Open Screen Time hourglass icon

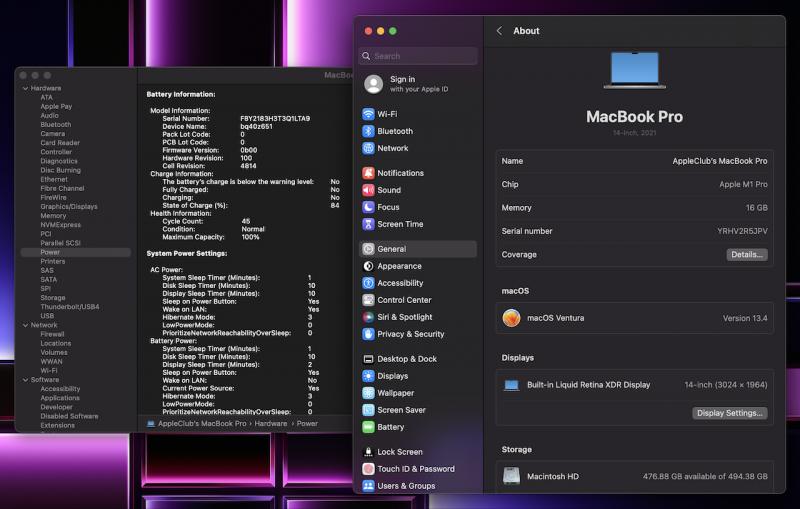click(x=368, y=224)
